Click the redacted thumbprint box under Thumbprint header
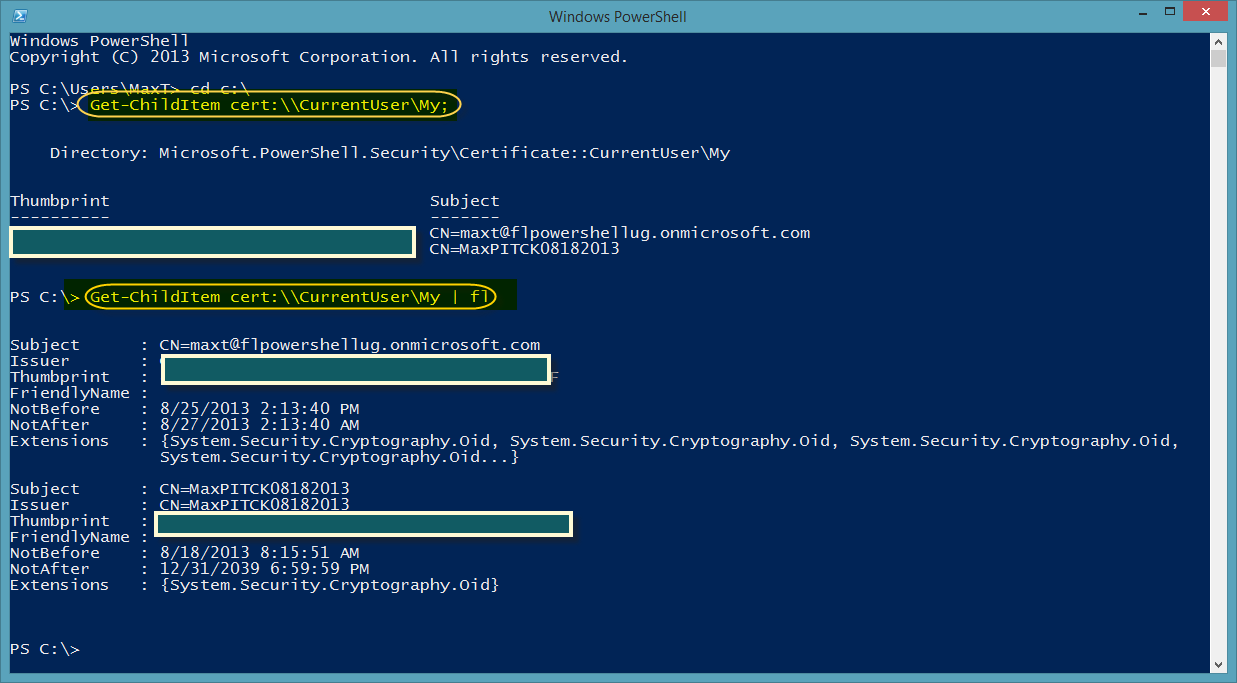Image resolution: width=1237 pixels, height=683 pixels. click(x=212, y=242)
